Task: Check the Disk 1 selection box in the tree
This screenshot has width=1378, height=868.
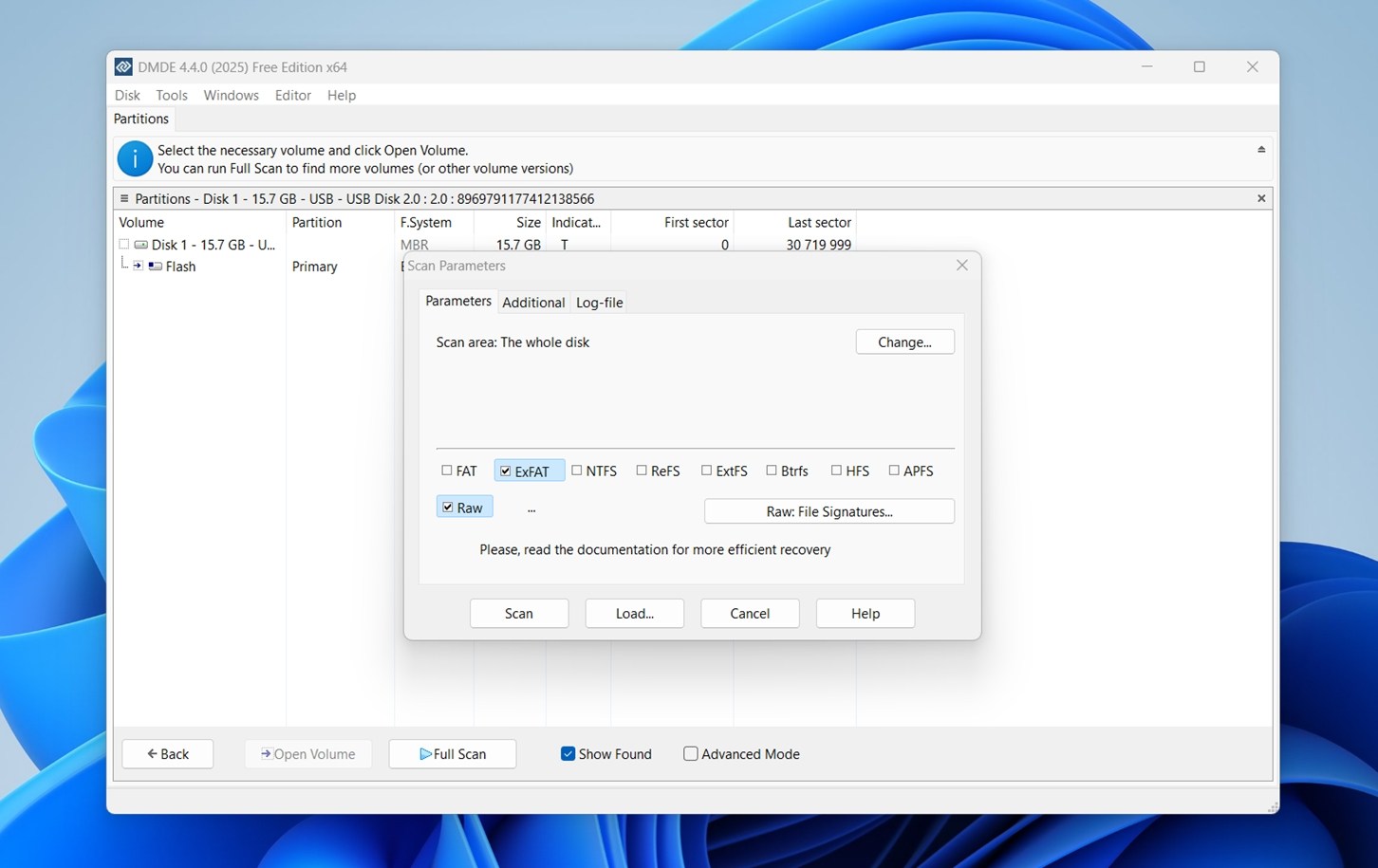Action: pyautogui.click(x=123, y=244)
